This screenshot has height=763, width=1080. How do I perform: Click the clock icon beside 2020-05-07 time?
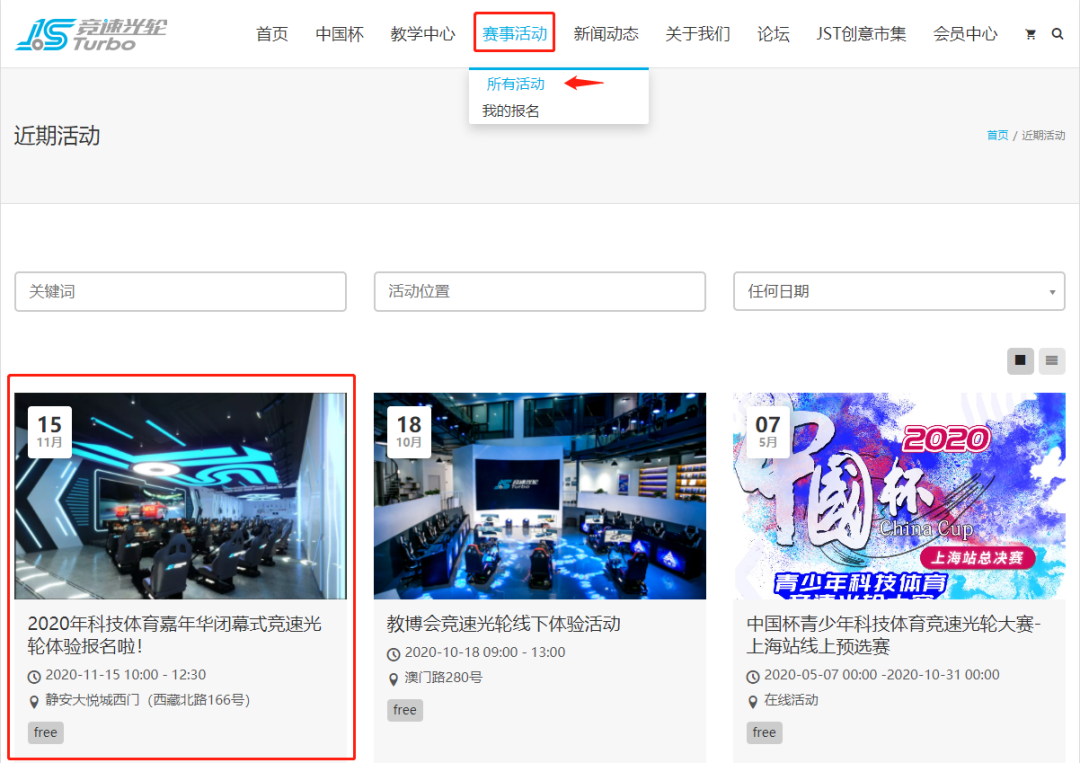[753, 676]
